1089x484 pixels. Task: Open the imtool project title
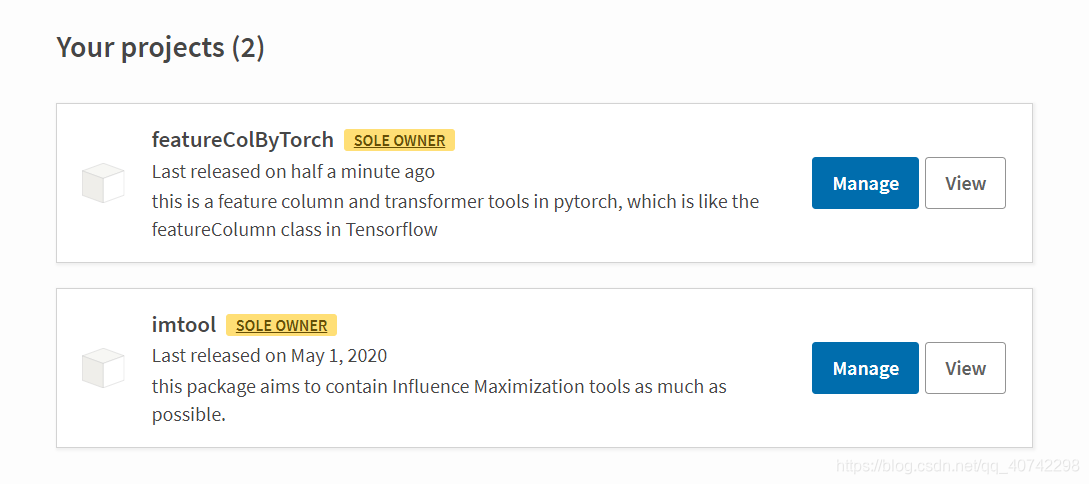click(183, 324)
